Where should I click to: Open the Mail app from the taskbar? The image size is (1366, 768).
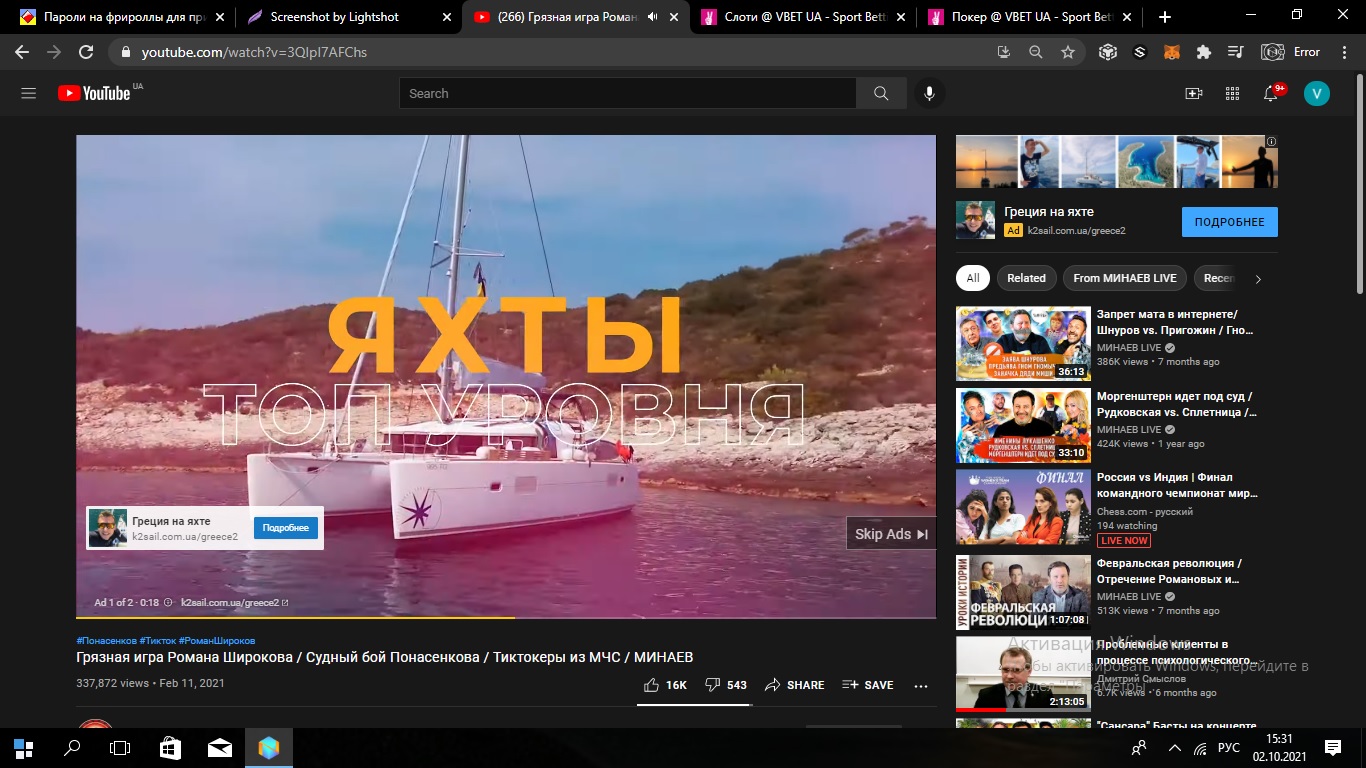[219, 747]
